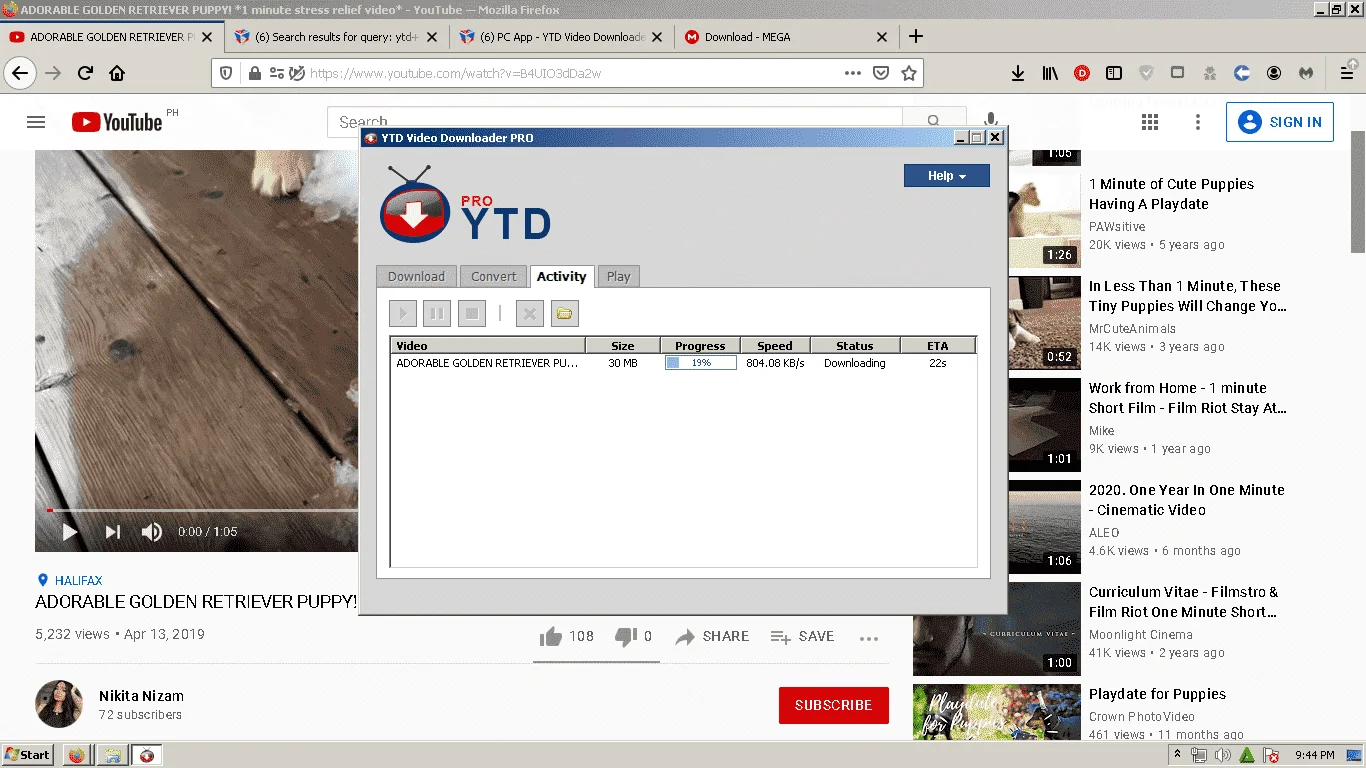Save video to playlist with SAVE
1366x768 pixels.
802,636
